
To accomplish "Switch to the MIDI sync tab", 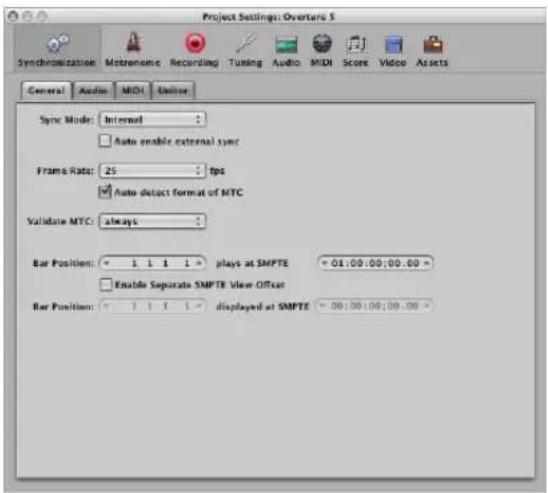I will [133, 91].
